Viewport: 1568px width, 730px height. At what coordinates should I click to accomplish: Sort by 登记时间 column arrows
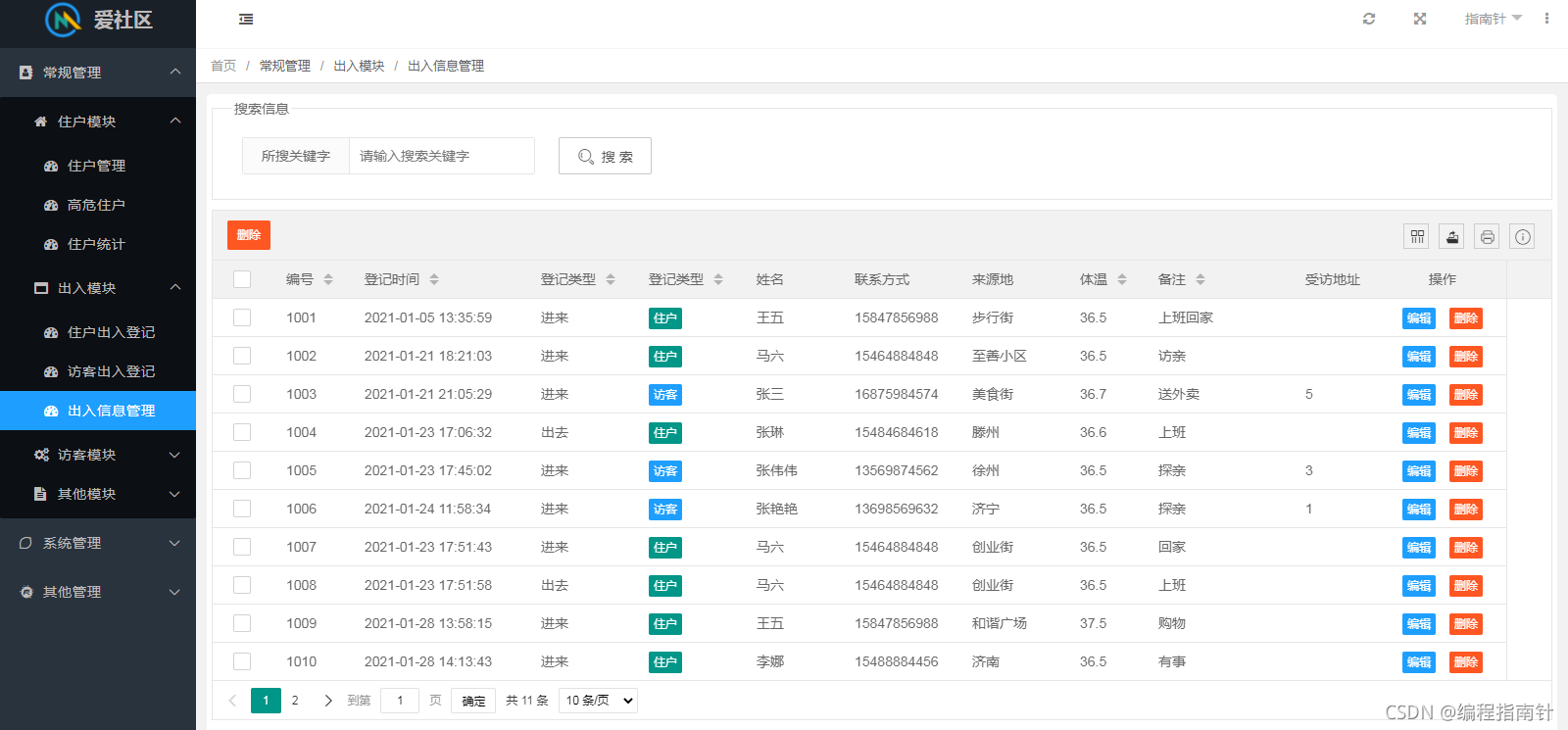(x=434, y=279)
